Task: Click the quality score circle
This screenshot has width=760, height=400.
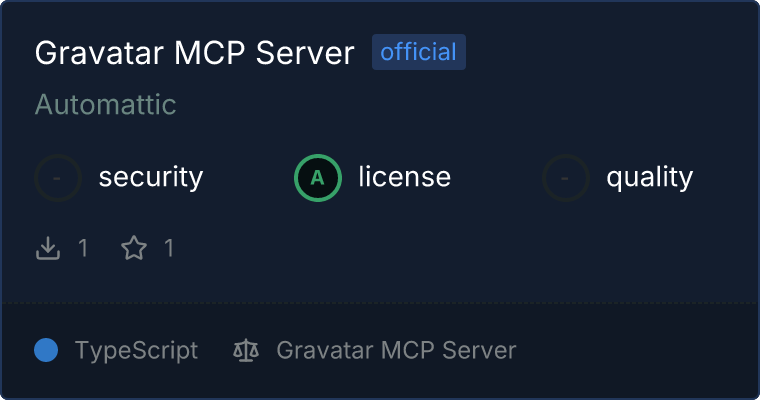Action: point(566,178)
